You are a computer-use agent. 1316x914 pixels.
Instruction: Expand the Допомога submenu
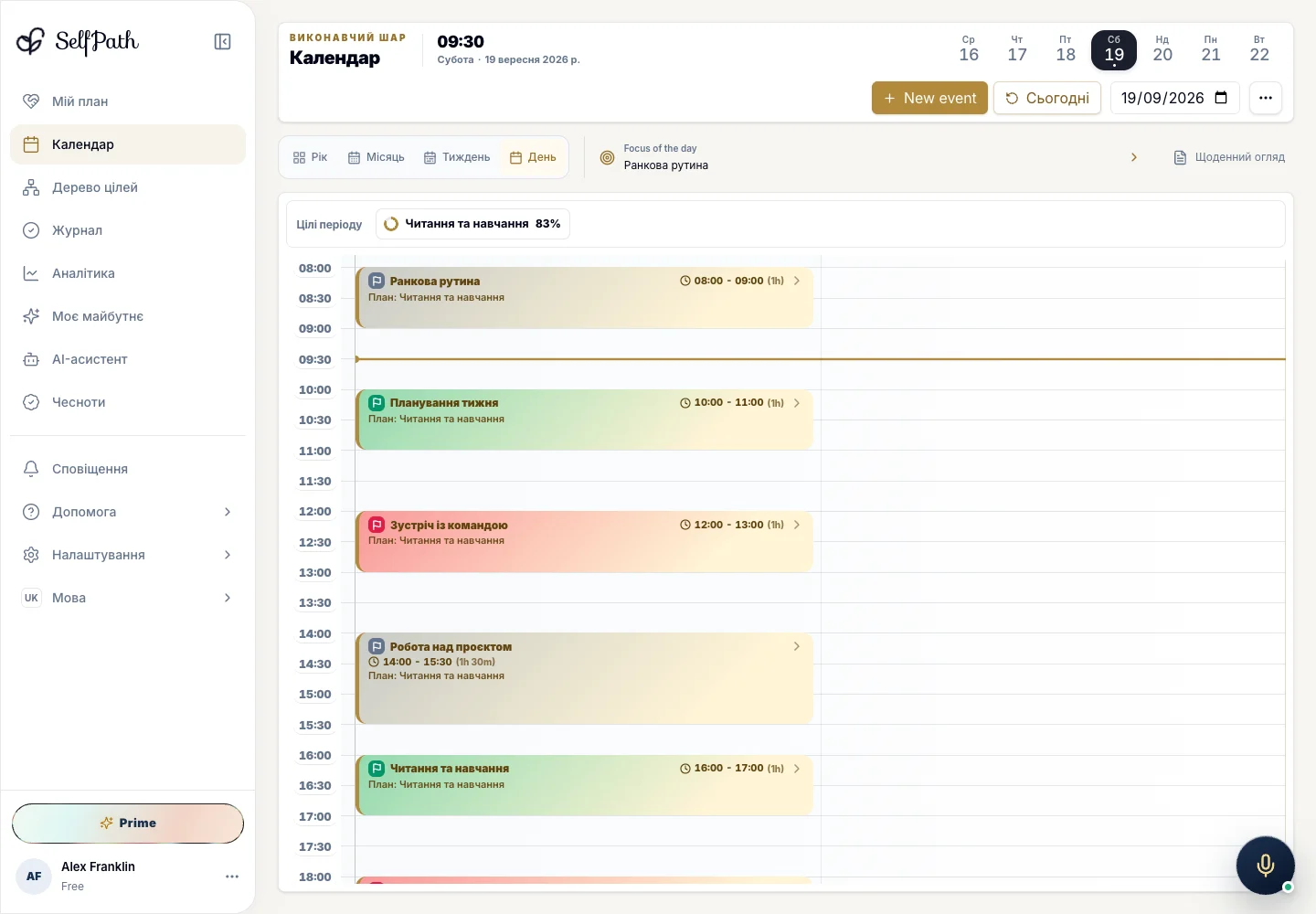click(x=228, y=512)
